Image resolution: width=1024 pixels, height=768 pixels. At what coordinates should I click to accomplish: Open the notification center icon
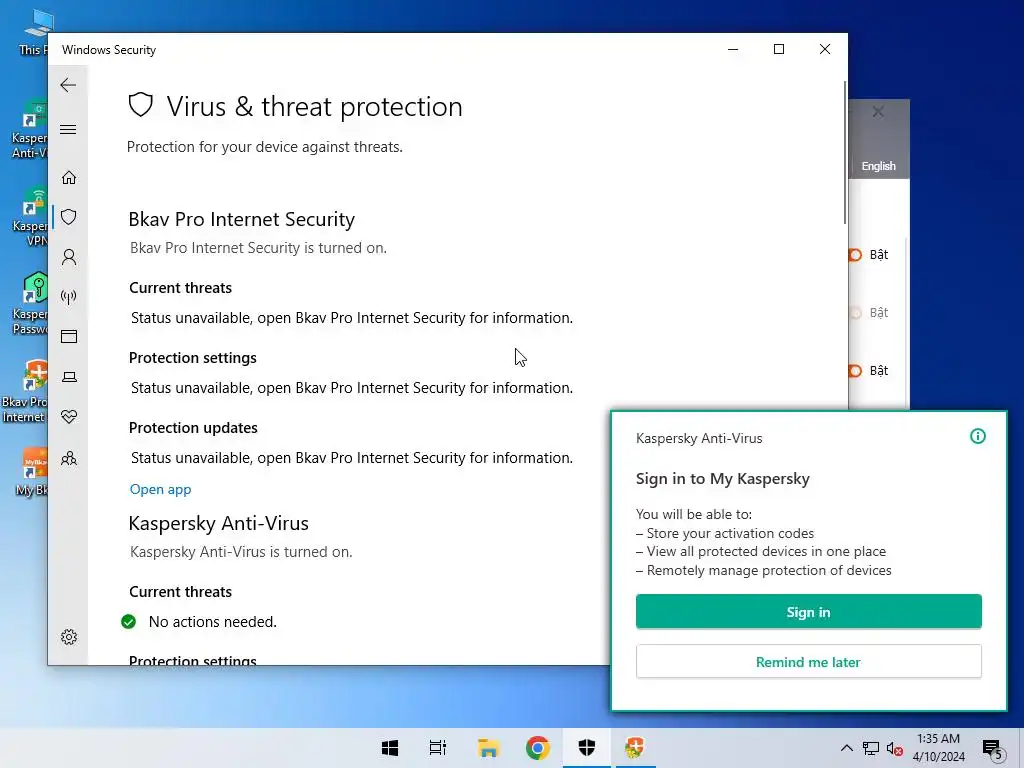[992, 749]
